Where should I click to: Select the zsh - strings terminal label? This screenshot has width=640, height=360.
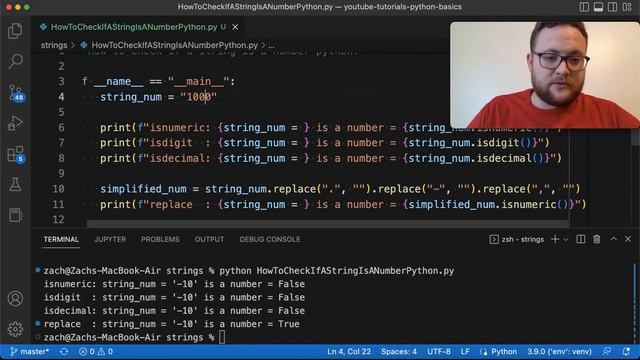click(x=517, y=240)
